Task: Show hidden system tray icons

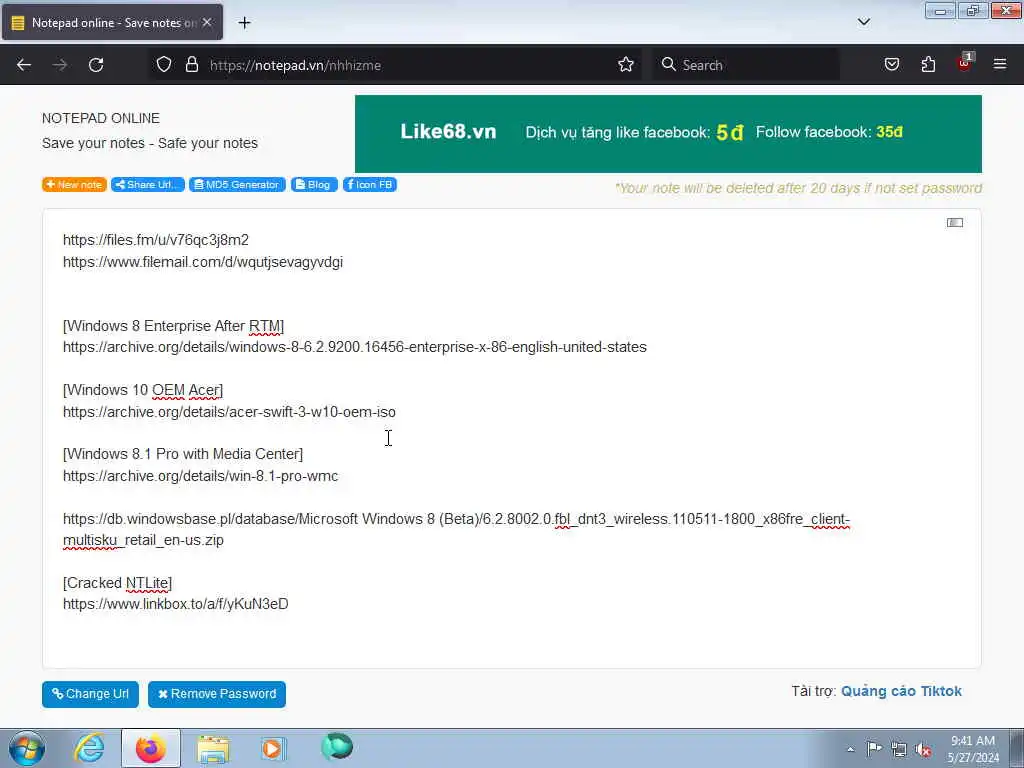Action: [x=850, y=749]
